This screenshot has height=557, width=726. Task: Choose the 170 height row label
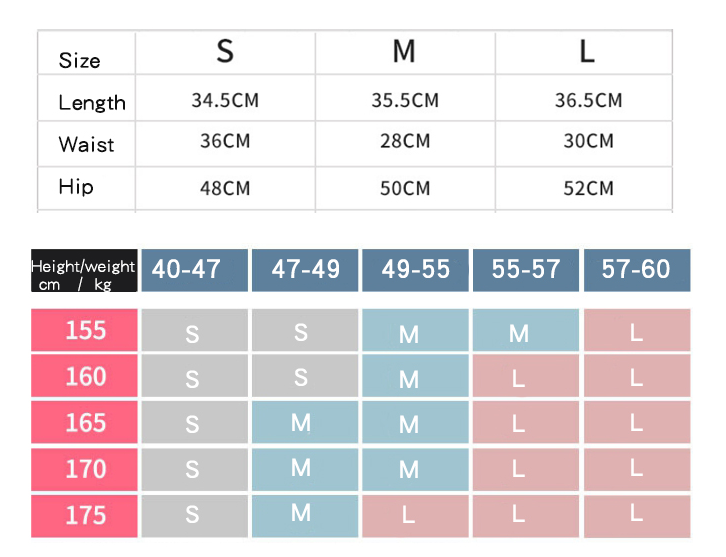click(85, 468)
